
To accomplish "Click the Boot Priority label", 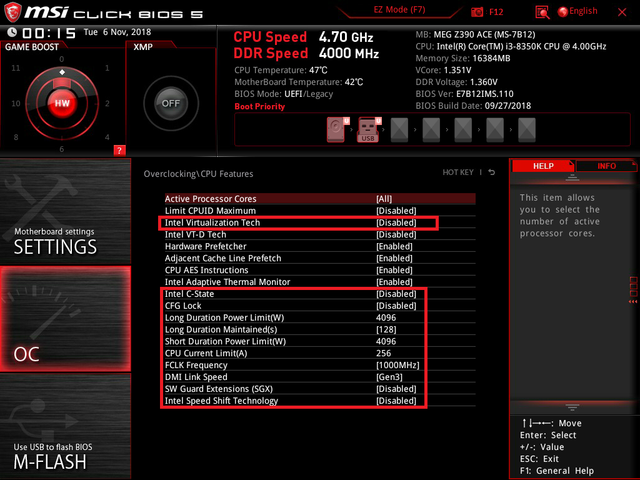I will [260, 107].
